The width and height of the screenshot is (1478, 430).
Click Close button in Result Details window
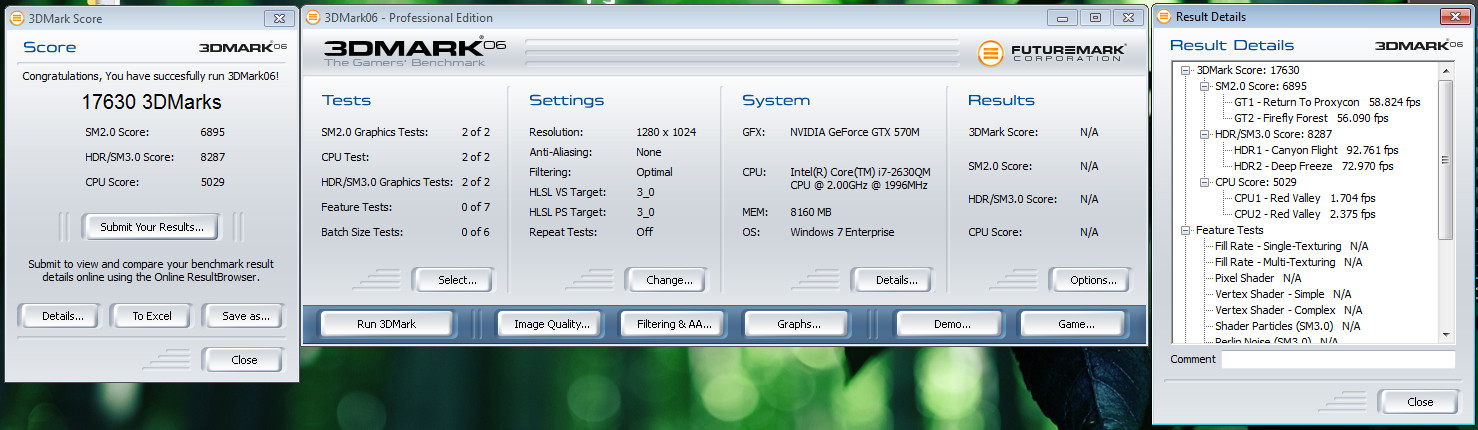pos(1419,402)
